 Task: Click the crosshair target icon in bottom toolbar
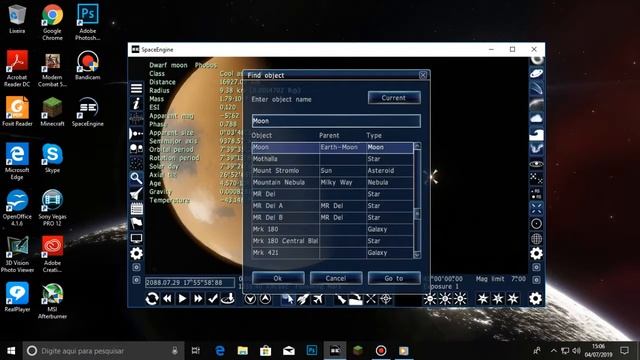click(x=386, y=299)
